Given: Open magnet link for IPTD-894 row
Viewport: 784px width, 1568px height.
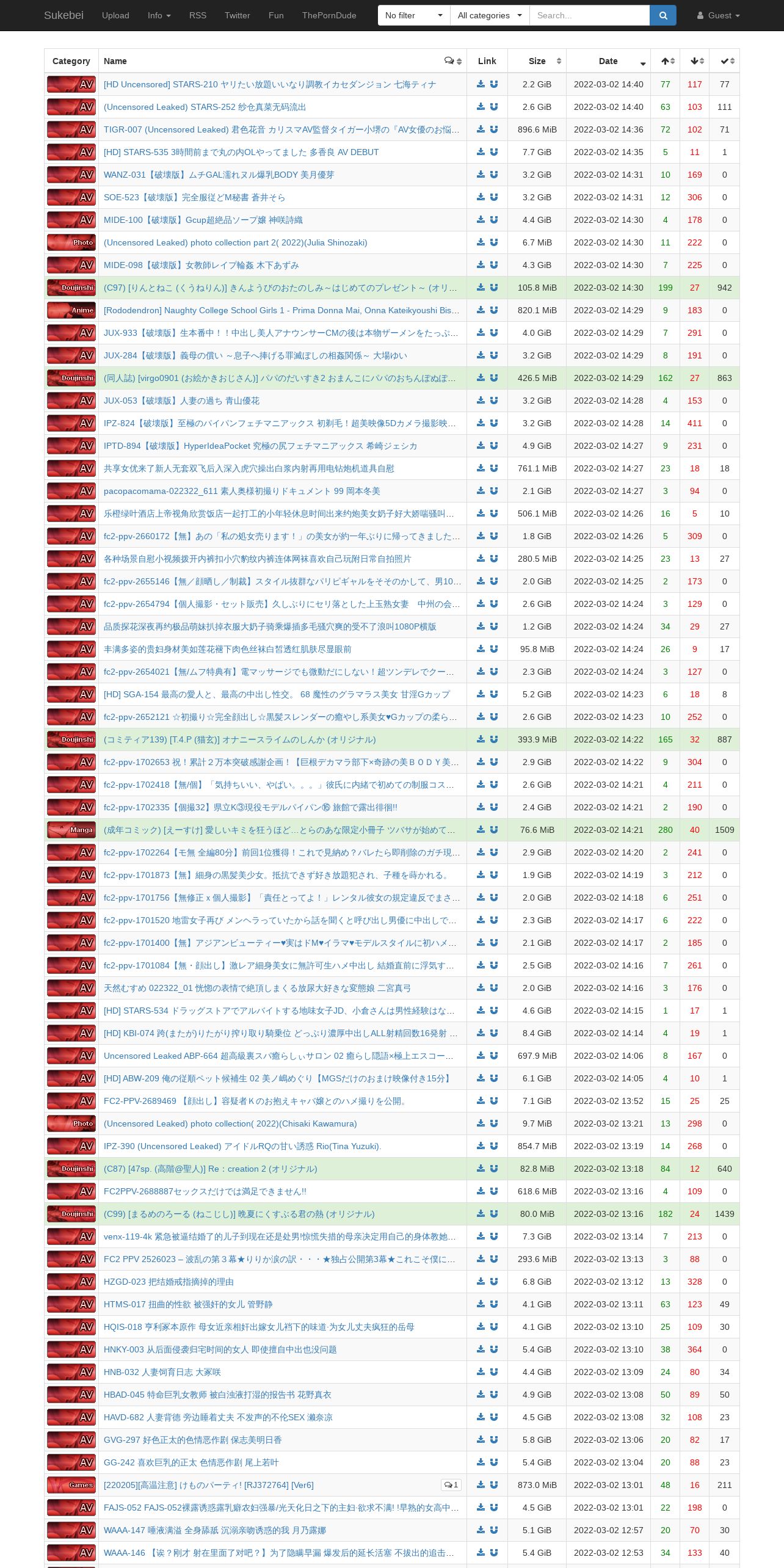Looking at the screenshot, I should 494,446.
